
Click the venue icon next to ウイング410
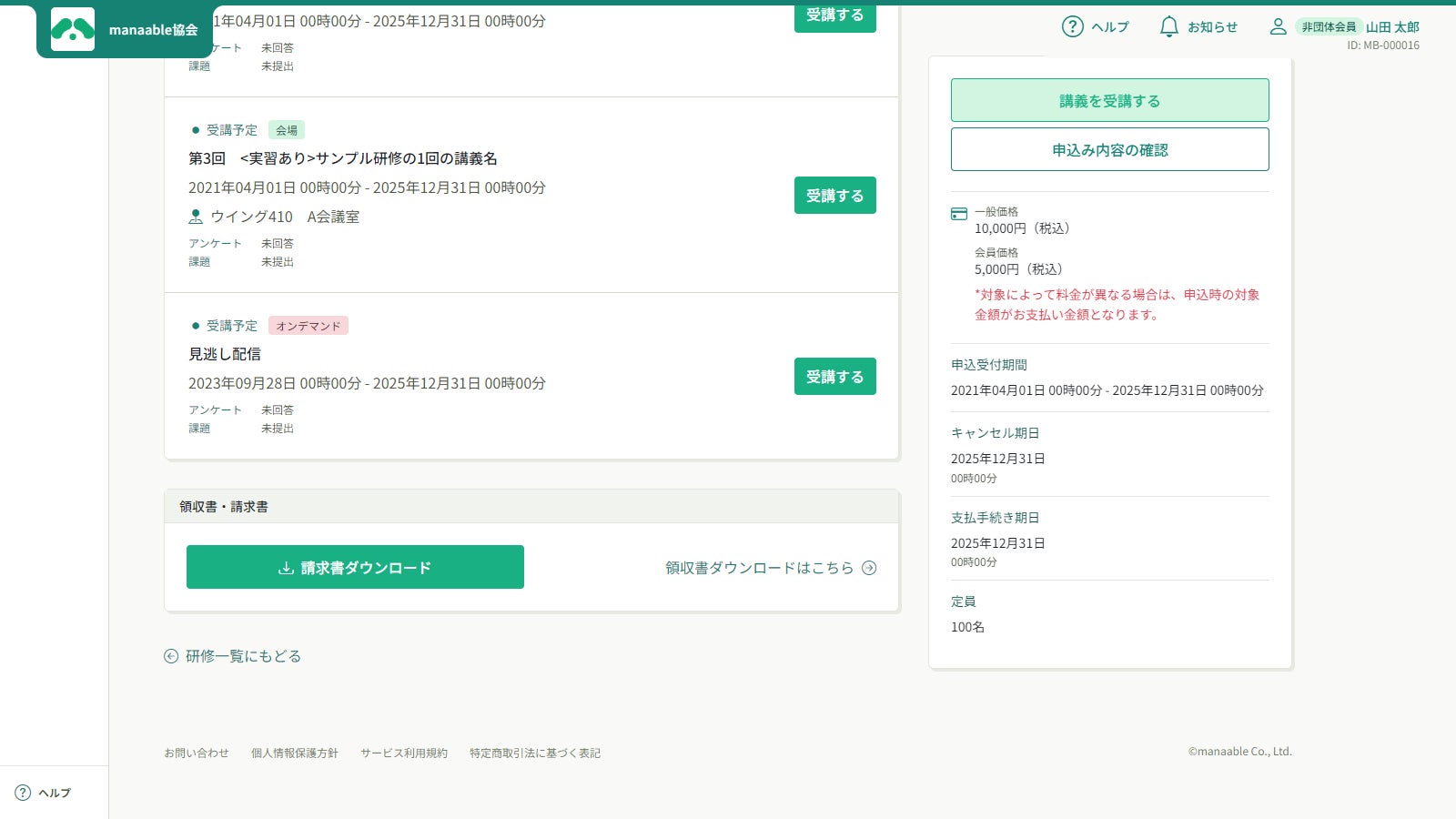pos(196,217)
